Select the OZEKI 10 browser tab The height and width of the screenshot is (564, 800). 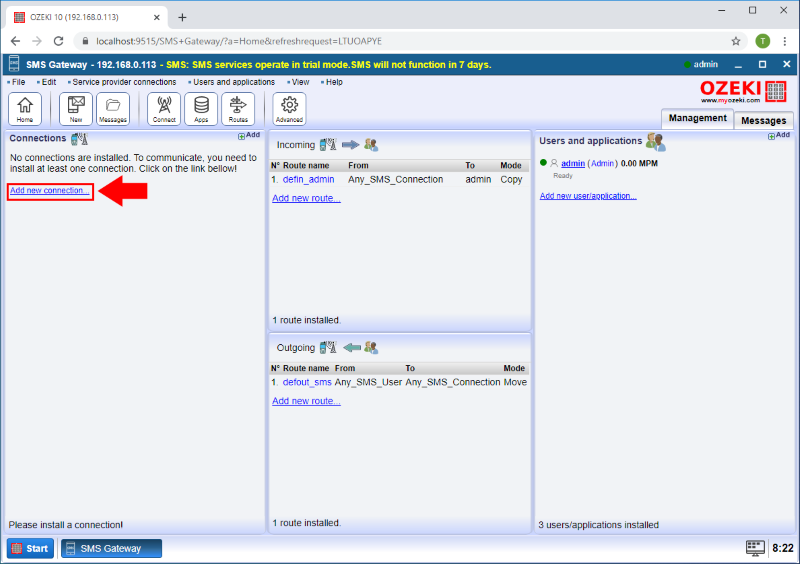tap(84, 17)
